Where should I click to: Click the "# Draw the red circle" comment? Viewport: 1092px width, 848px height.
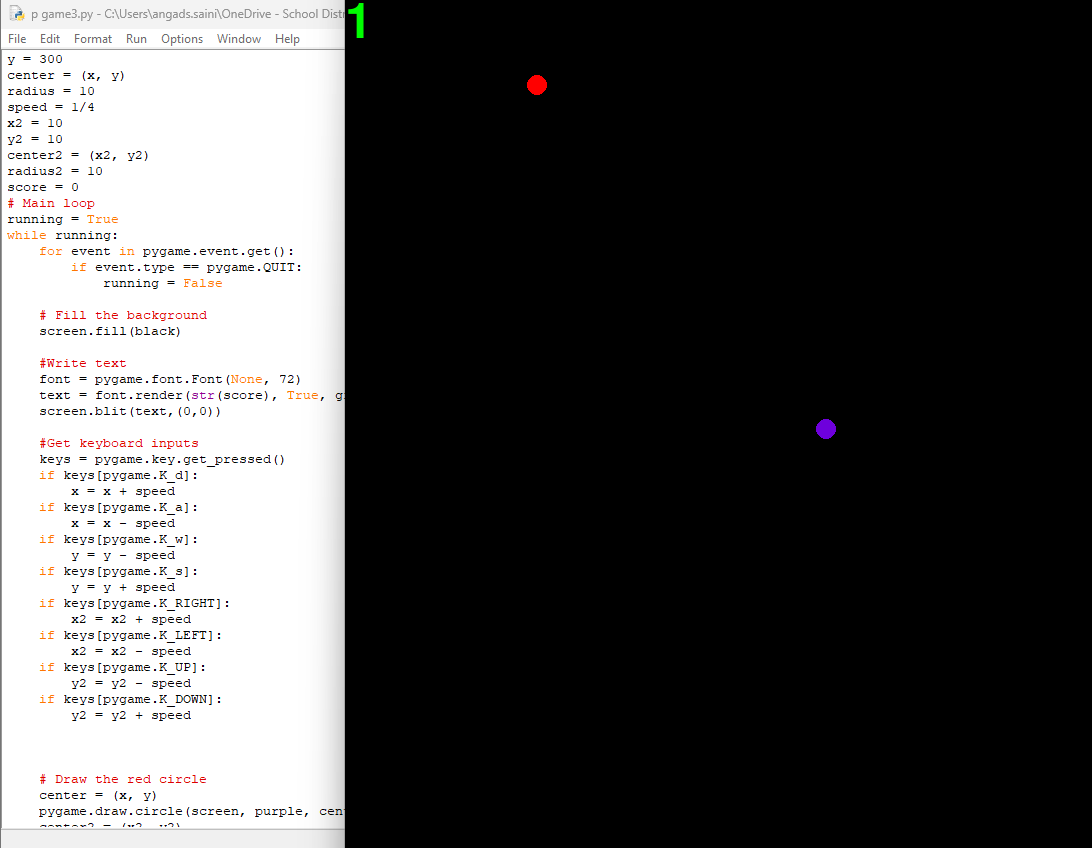pos(123,779)
